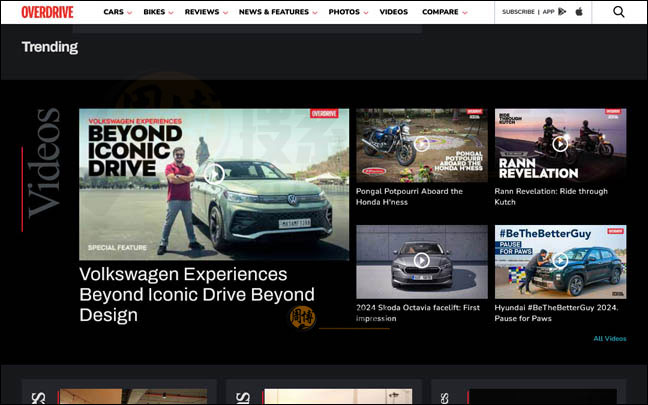Click the vertical Videos section label

(x=44, y=163)
